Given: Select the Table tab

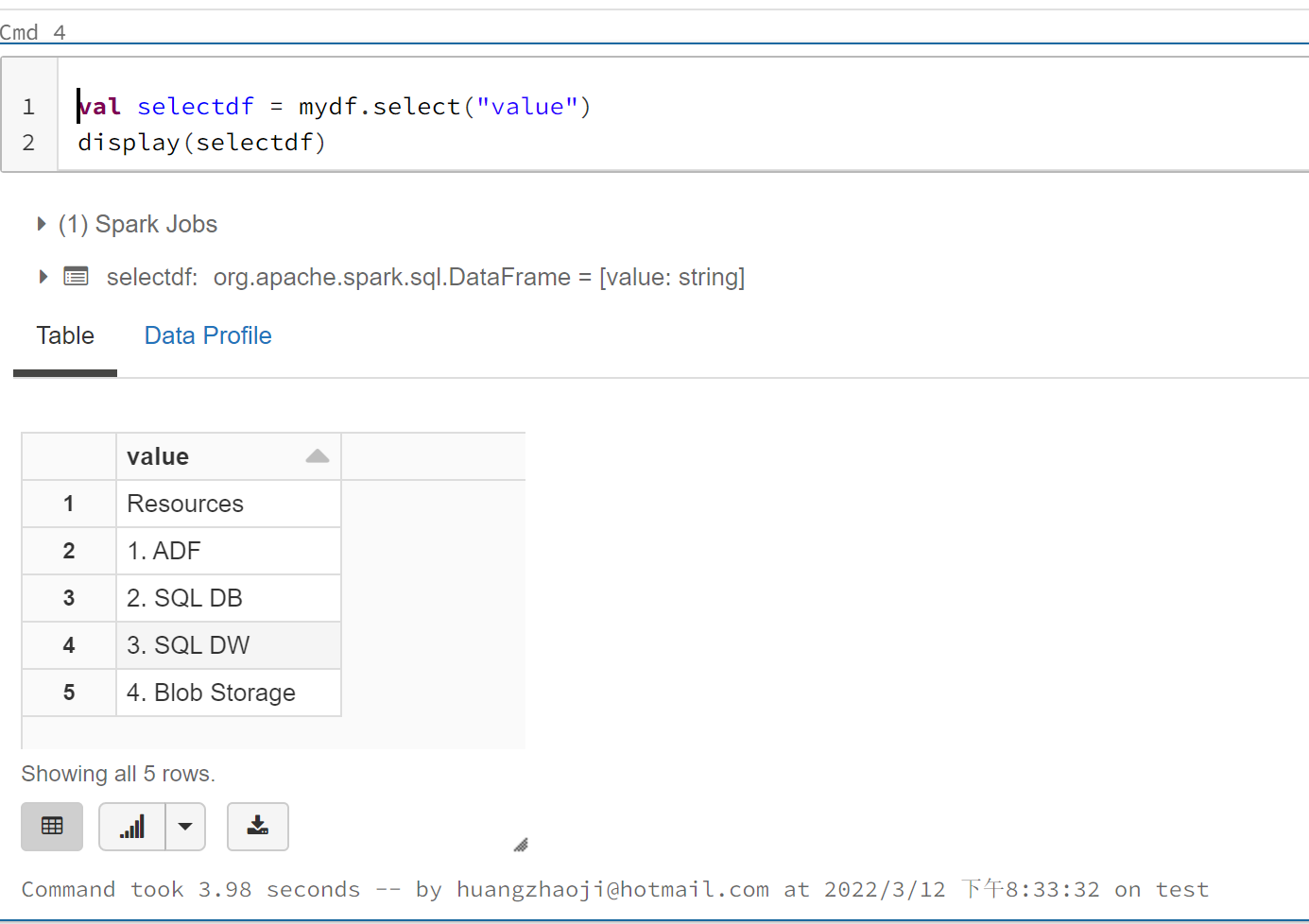Looking at the screenshot, I should tap(65, 335).
